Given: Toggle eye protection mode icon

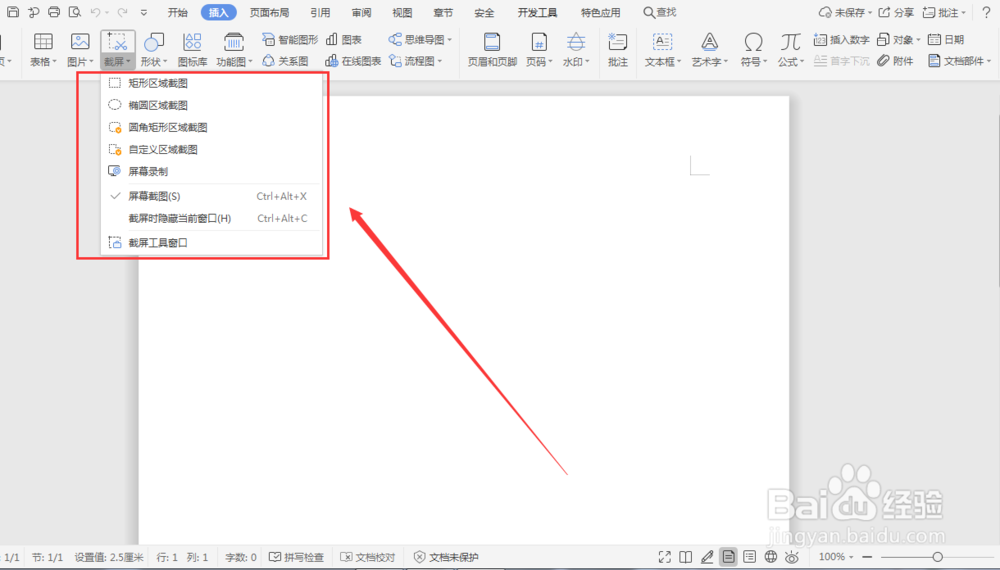Looking at the screenshot, I should pyautogui.click(x=791, y=557).
